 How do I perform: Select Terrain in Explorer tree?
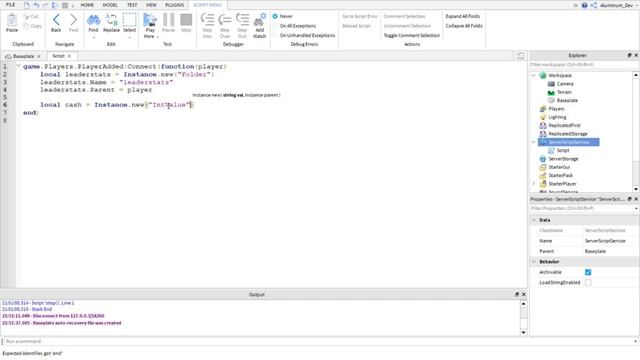coord(564,92)
